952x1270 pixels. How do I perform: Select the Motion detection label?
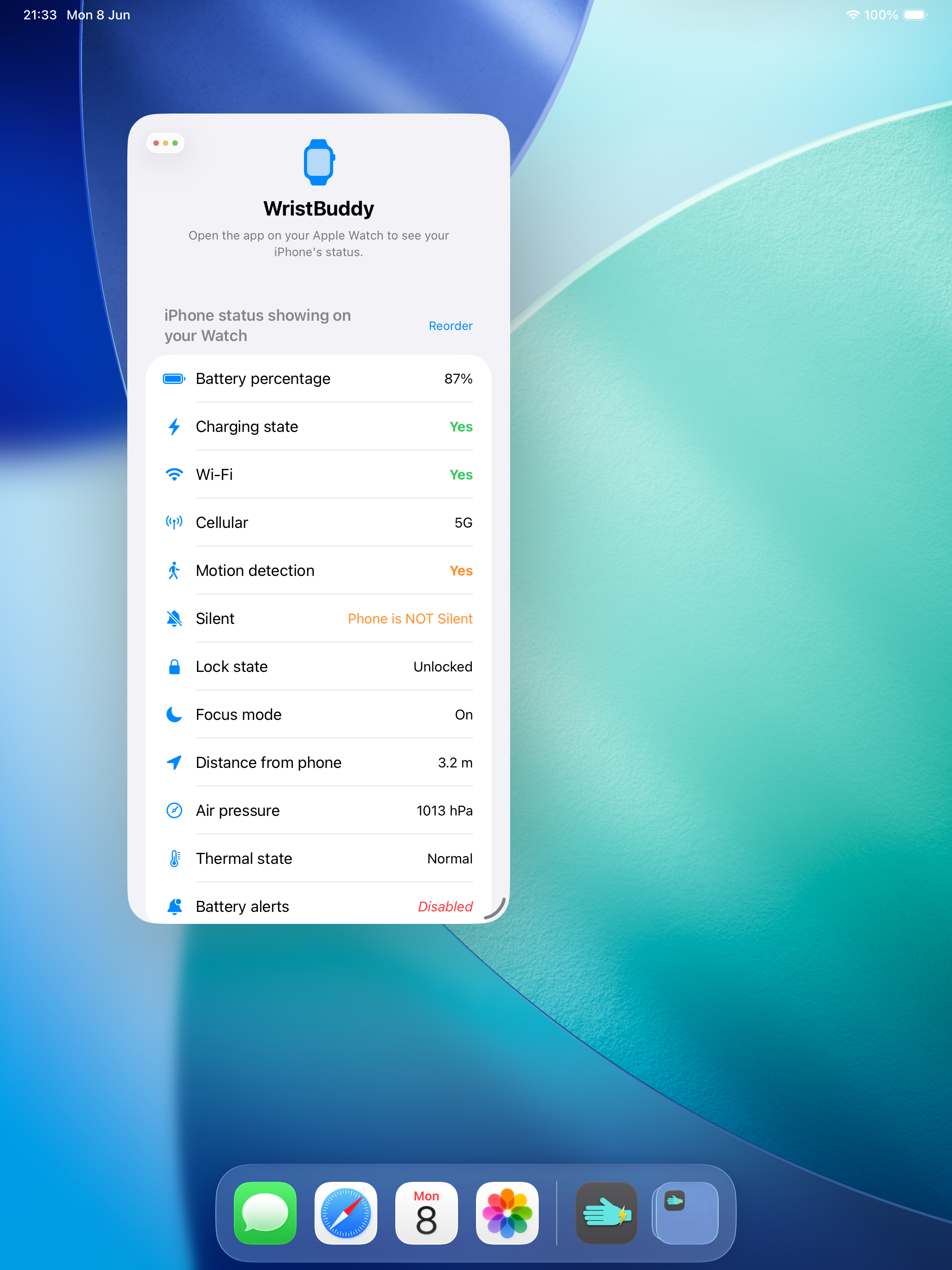pyautogui.click(x=255, y=571)
